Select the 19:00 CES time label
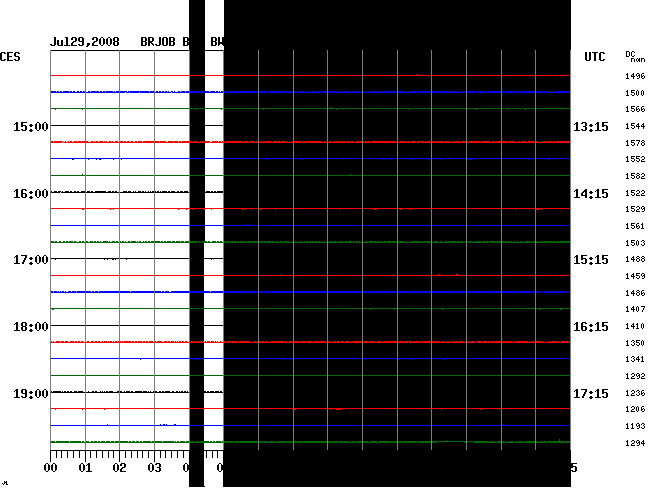 point(30,393)
